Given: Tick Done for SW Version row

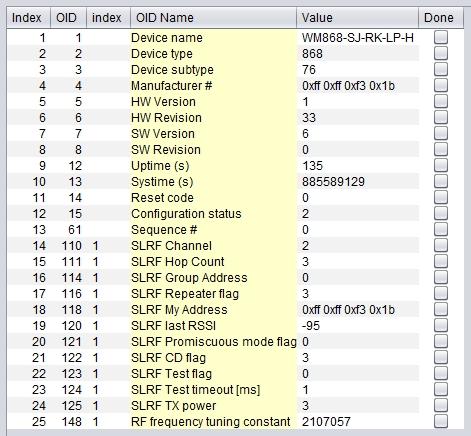Looking at the screenshot, I should click(x=441, y=133).
